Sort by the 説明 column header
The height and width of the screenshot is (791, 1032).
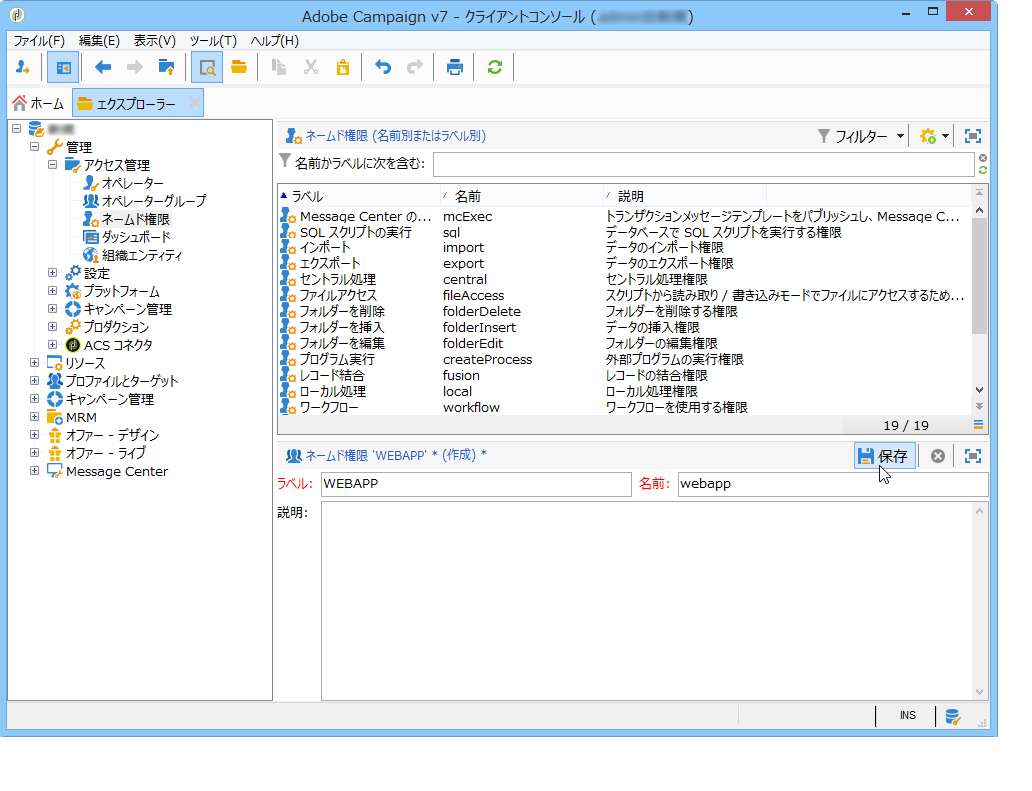pyautogui.click(x=684, y=196)
